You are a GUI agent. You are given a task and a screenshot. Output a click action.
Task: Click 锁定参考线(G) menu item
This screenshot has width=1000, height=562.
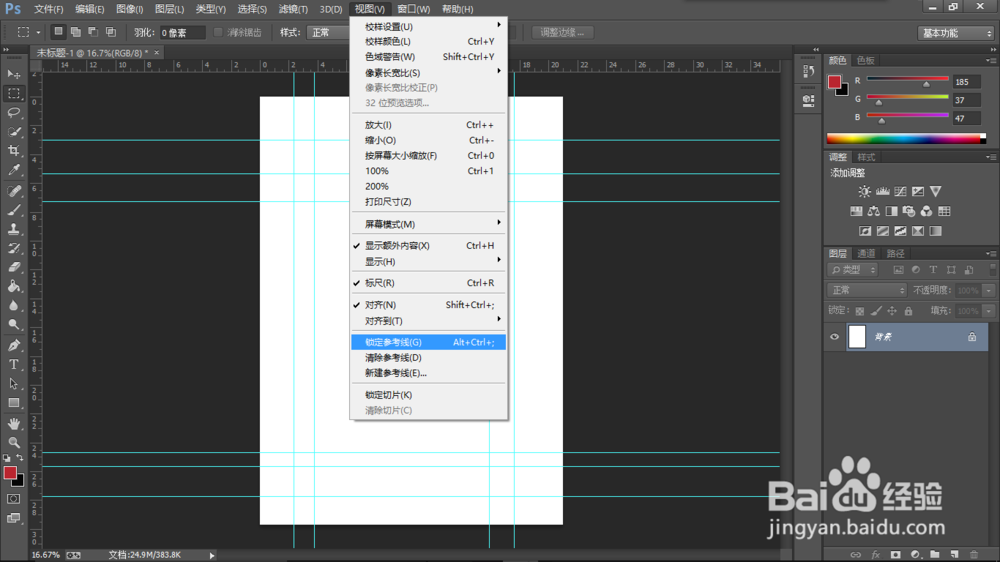(x=429, y=343)
